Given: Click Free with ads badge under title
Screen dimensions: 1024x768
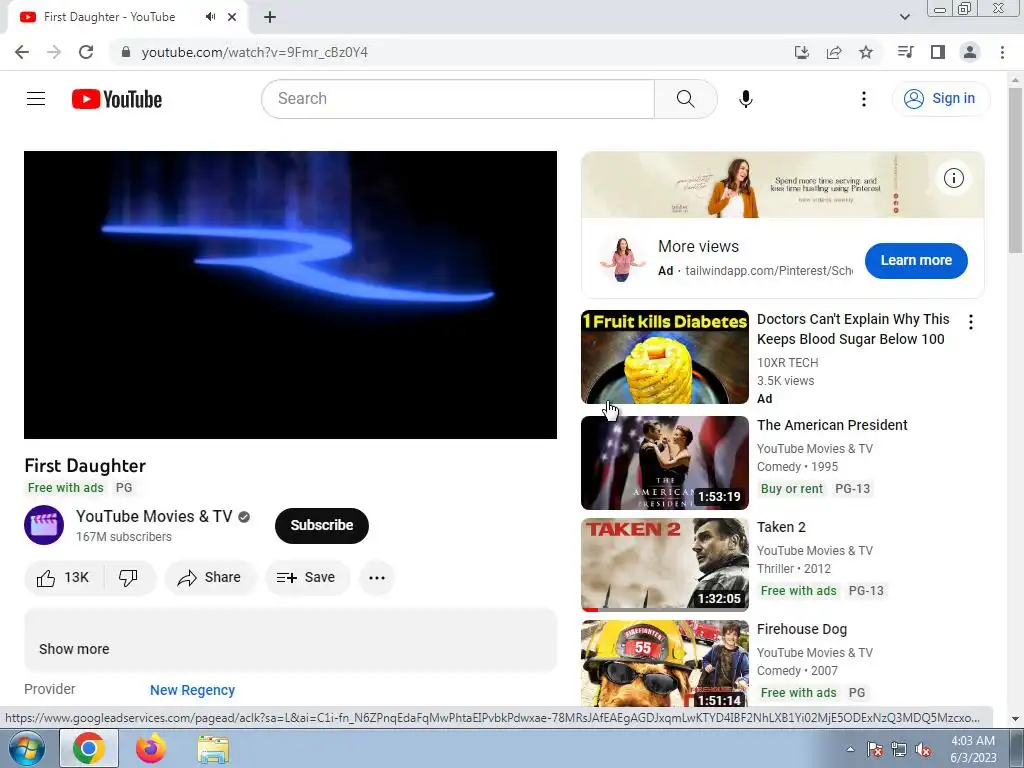Looking at the screenshot, I should [x=65, y=488].
